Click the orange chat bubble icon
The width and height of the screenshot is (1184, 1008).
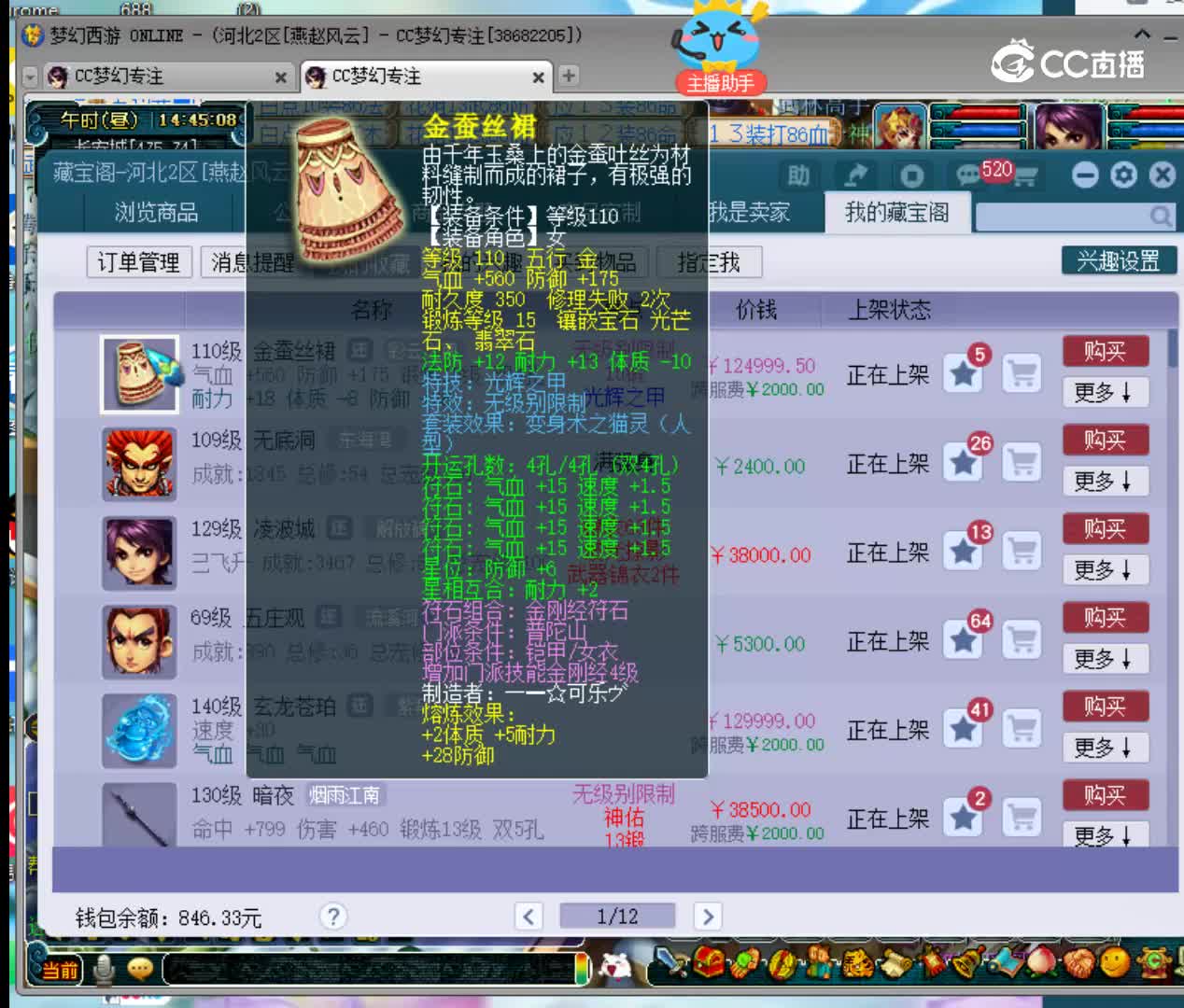click(140, 970)
